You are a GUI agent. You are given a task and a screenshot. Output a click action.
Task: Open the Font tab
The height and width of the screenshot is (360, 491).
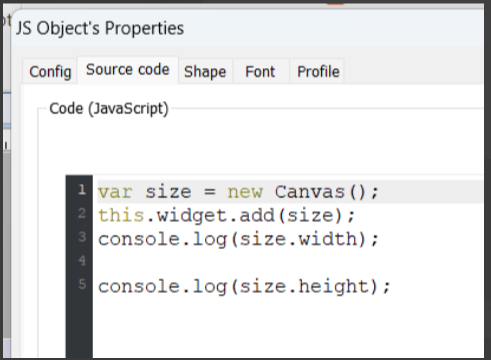click(x=260, y=71)
